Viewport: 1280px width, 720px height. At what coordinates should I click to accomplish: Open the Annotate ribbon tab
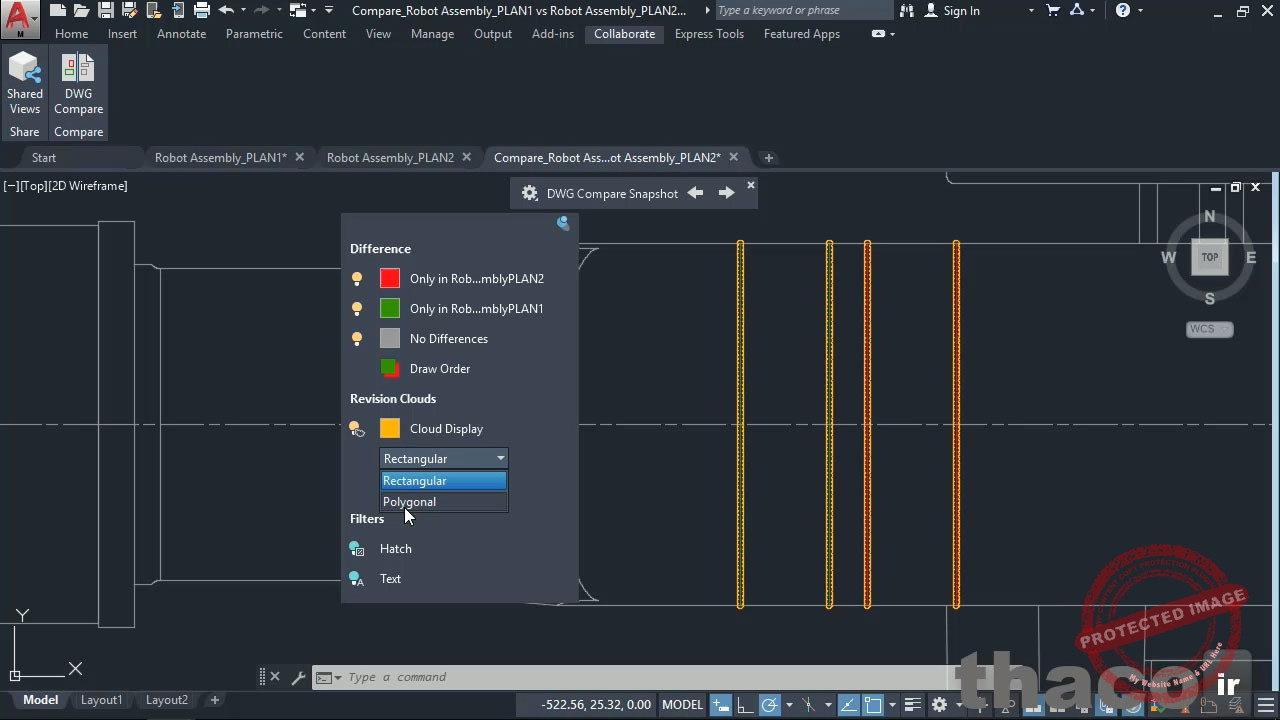[182, 34]
